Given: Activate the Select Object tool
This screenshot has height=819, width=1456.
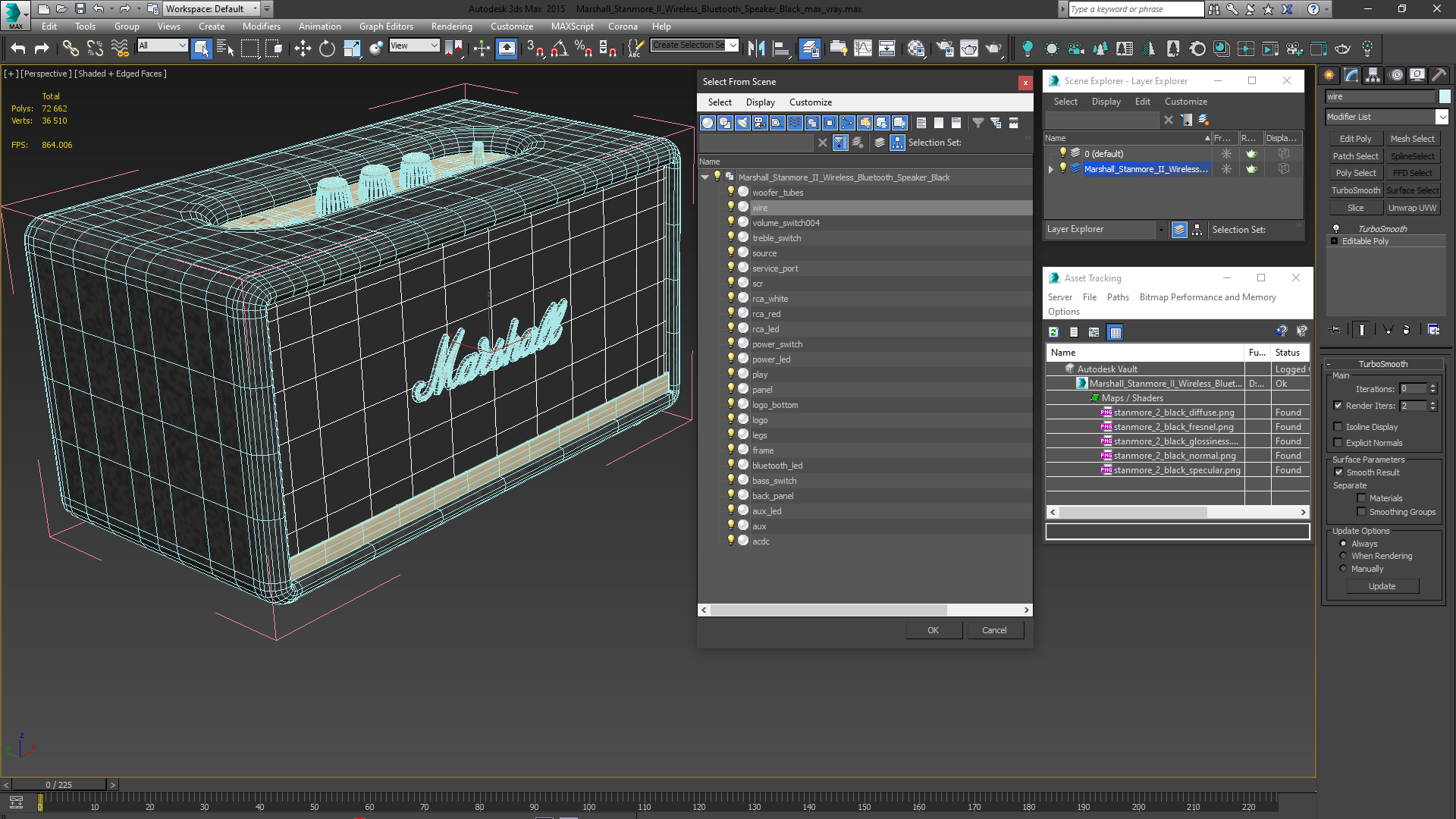Looking at the screenshot, I should pos(201,49).
